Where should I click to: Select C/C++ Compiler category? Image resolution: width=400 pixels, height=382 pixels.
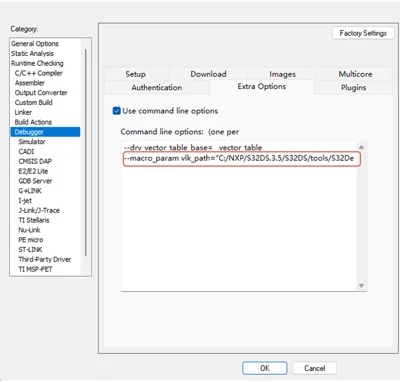39,73
